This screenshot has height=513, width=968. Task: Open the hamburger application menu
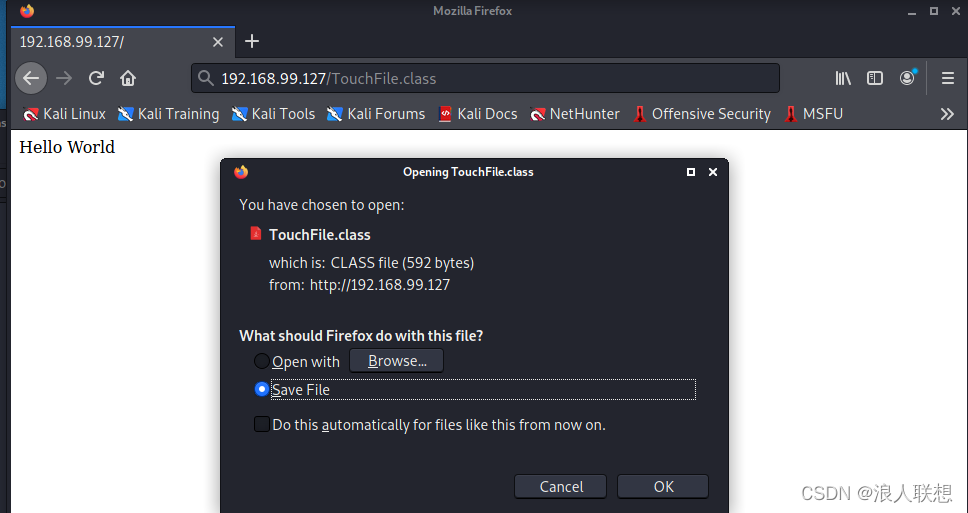click(948, 78)
